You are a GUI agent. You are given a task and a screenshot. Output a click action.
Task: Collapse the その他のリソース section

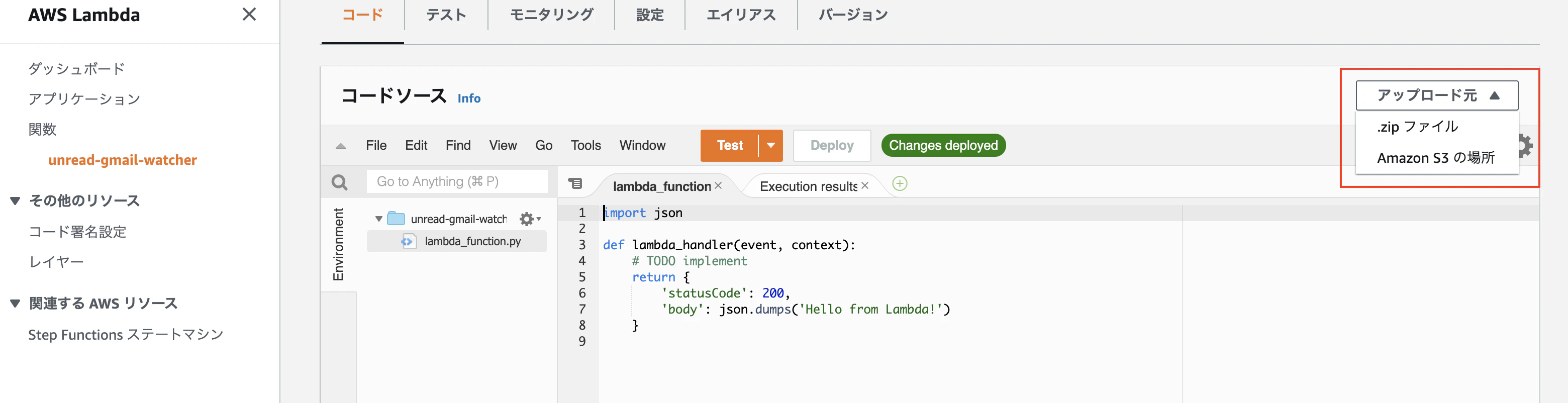tap(15, 201)
